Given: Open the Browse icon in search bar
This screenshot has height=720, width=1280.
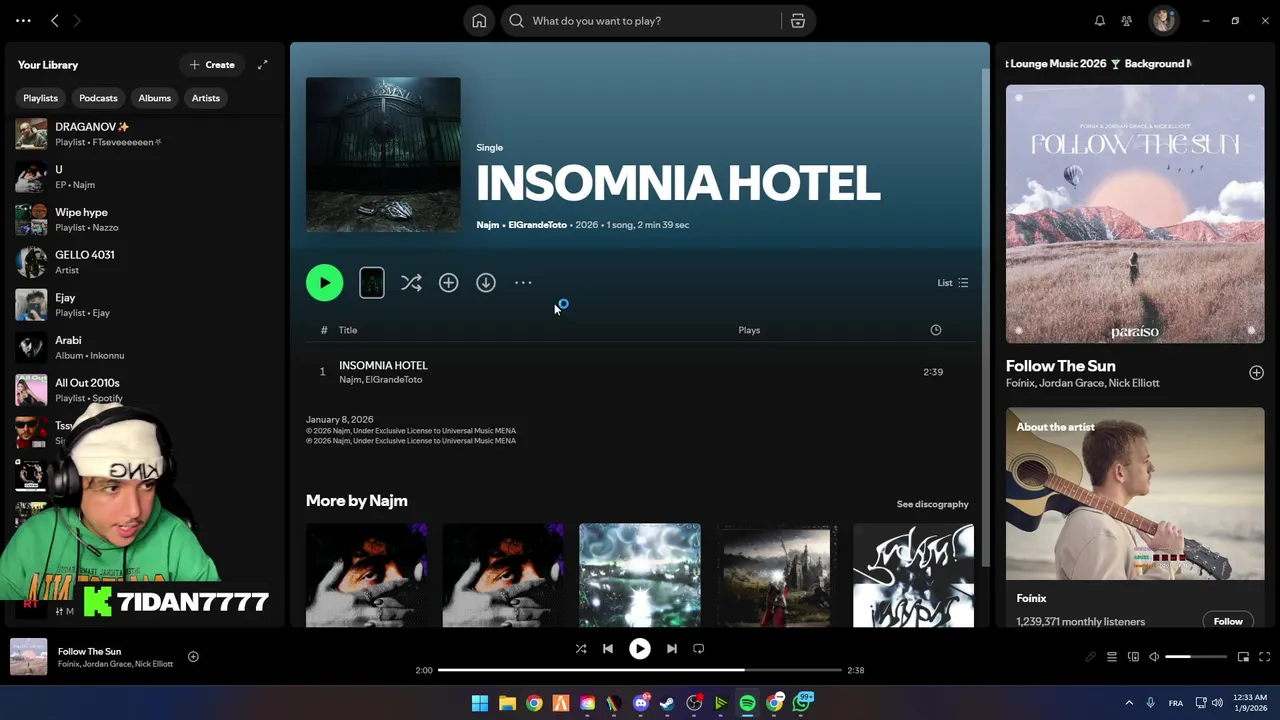Looking at the screenshot, I should click(x=798, y=21).
